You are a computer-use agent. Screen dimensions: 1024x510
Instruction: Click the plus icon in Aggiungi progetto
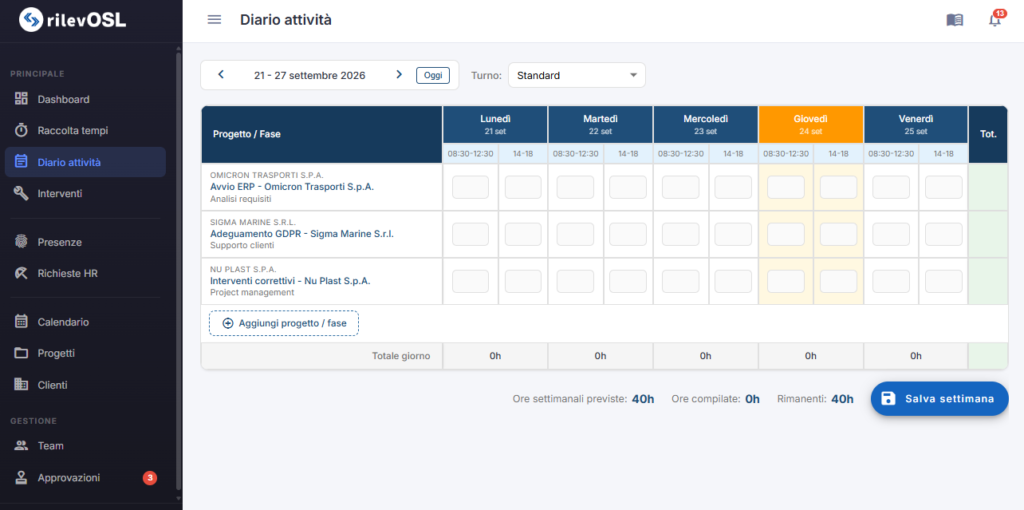228,323
